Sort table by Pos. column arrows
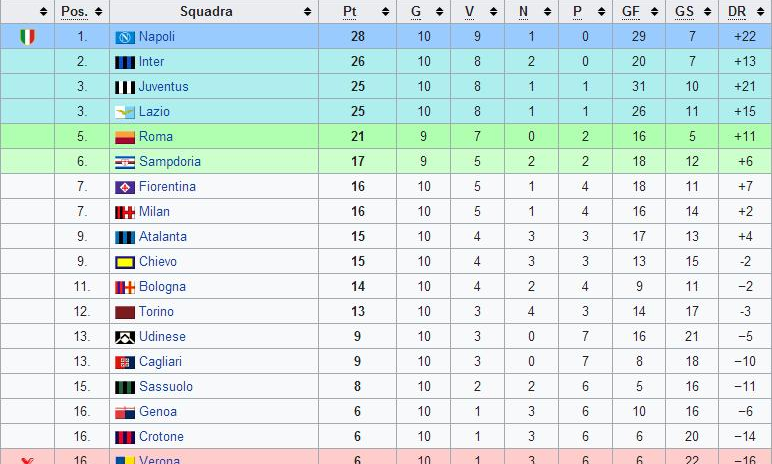The image size is (772, 464). coord(98,11)
